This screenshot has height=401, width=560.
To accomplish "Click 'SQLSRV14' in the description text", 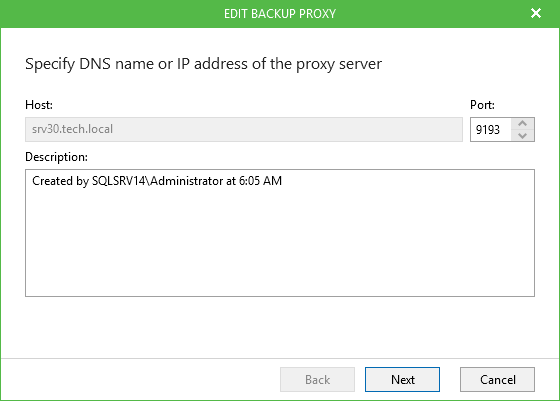I will pyautogui.click(x=119, y=181).
